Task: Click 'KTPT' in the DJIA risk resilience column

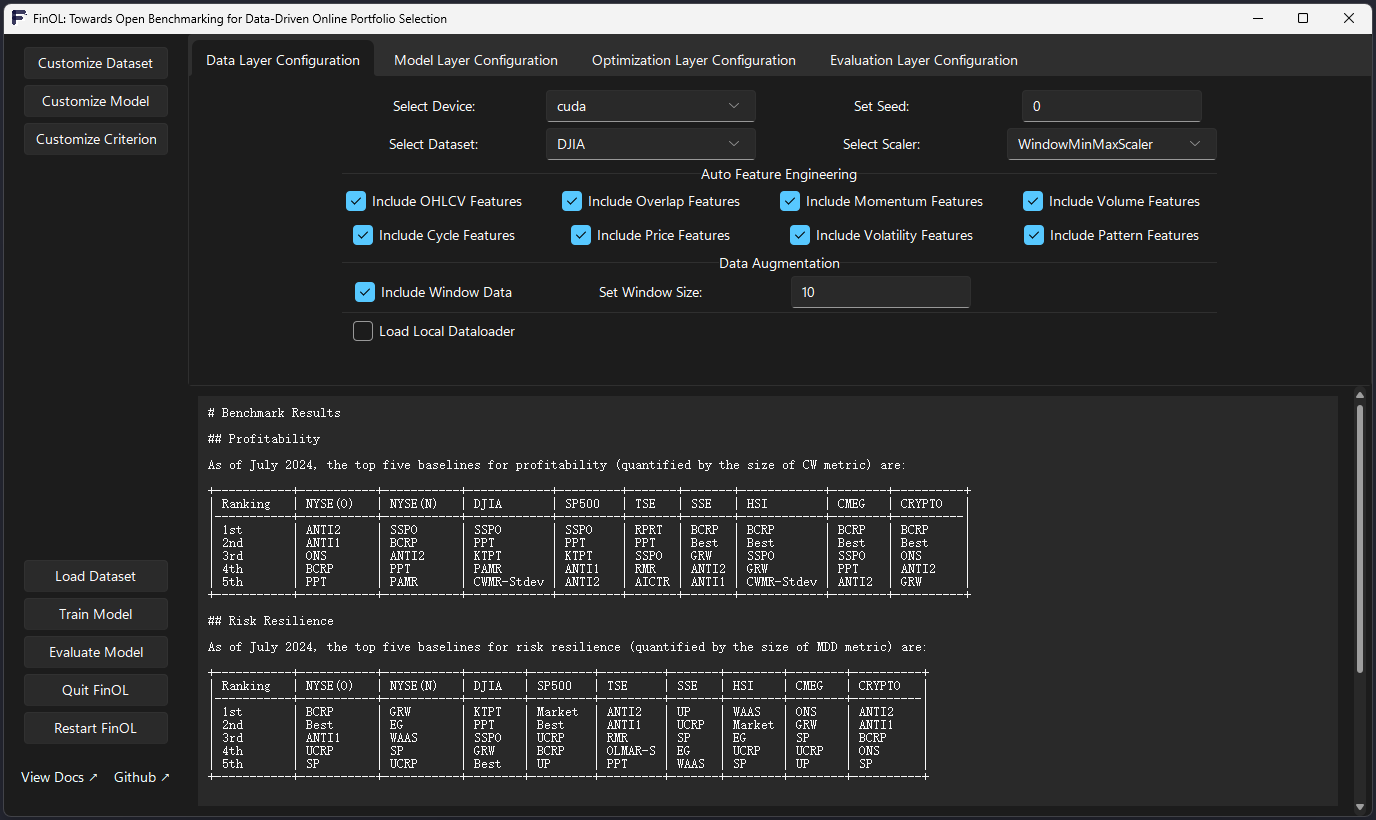Action: pyautogui.click(x=488, y=712)
